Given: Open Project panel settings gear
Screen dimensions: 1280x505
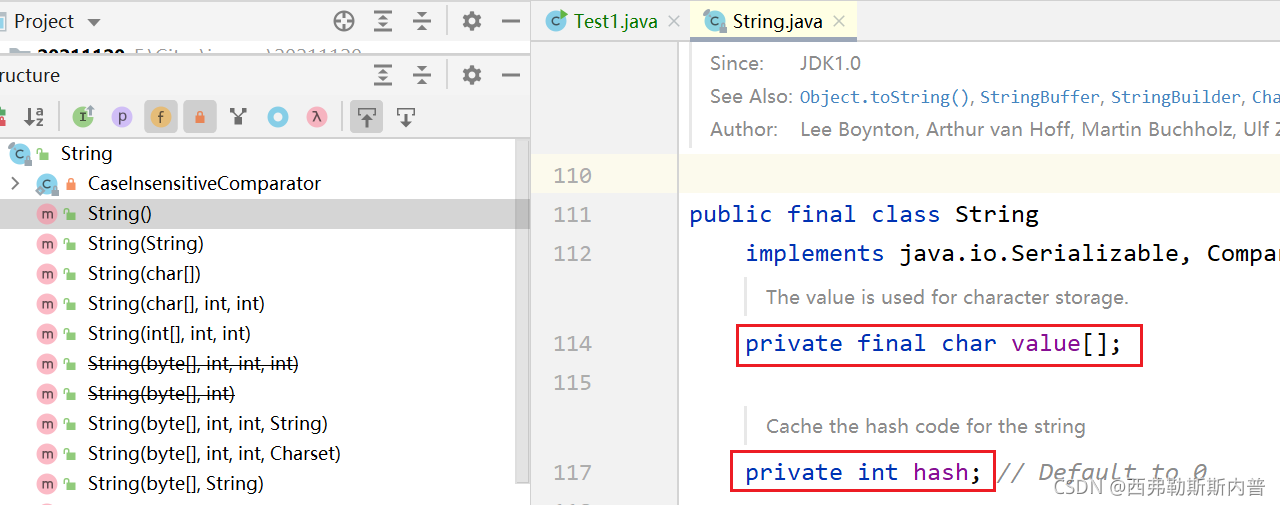Looking at the screenshot, I should pos(472,21).
